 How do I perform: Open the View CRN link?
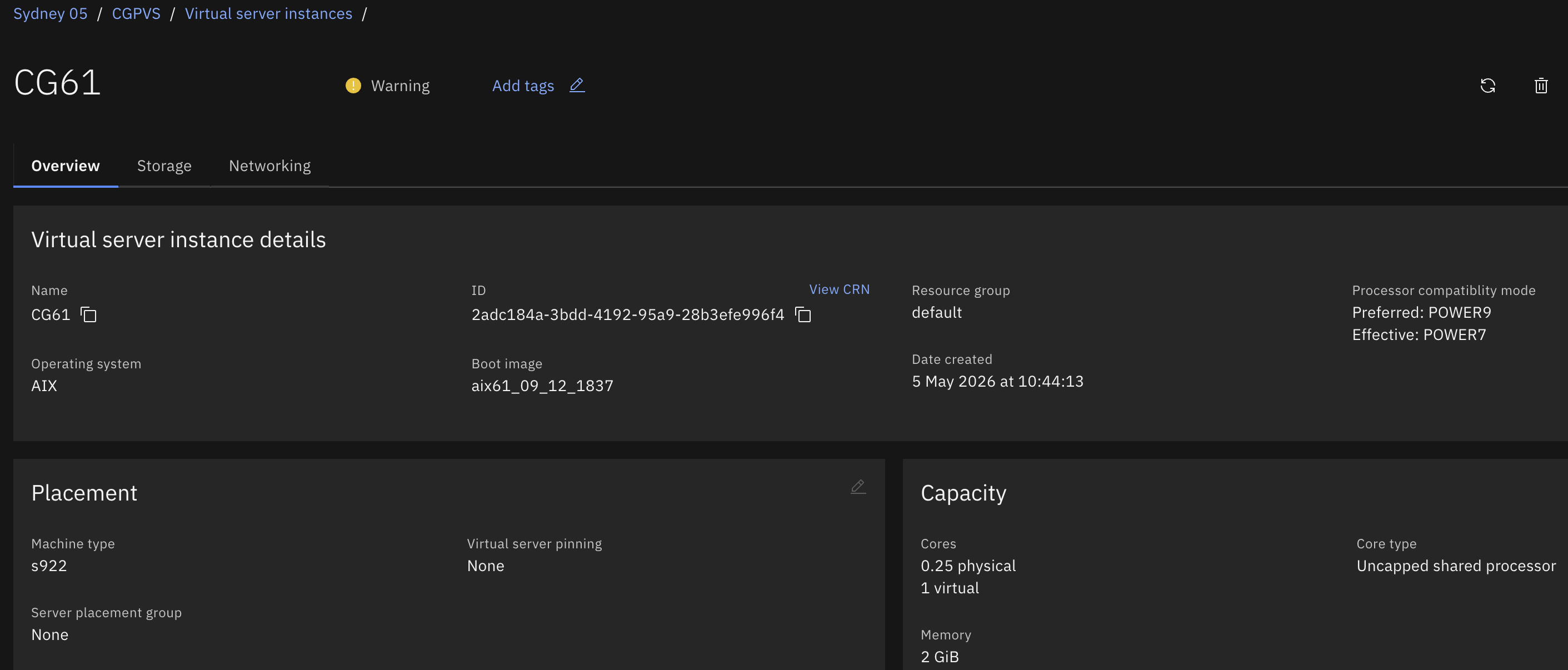(x=839, y=289)
